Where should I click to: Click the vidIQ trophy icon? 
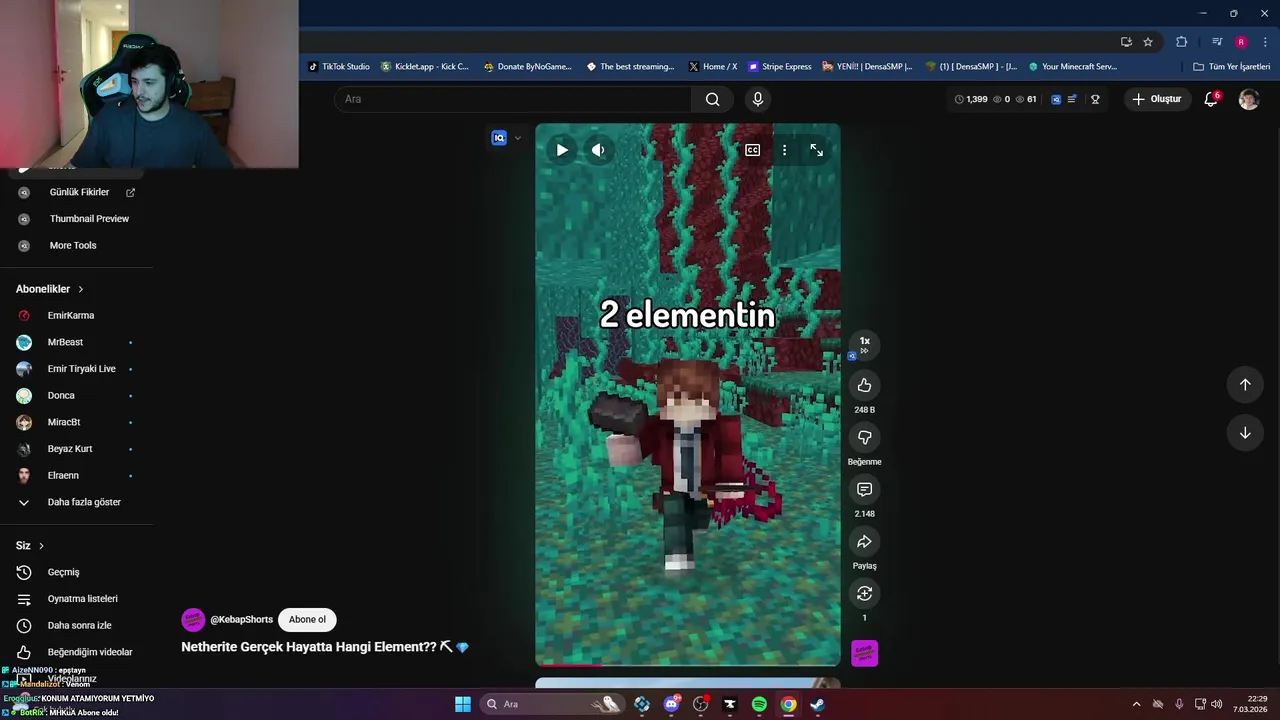pyautogui.click(x=1095, y=99)
